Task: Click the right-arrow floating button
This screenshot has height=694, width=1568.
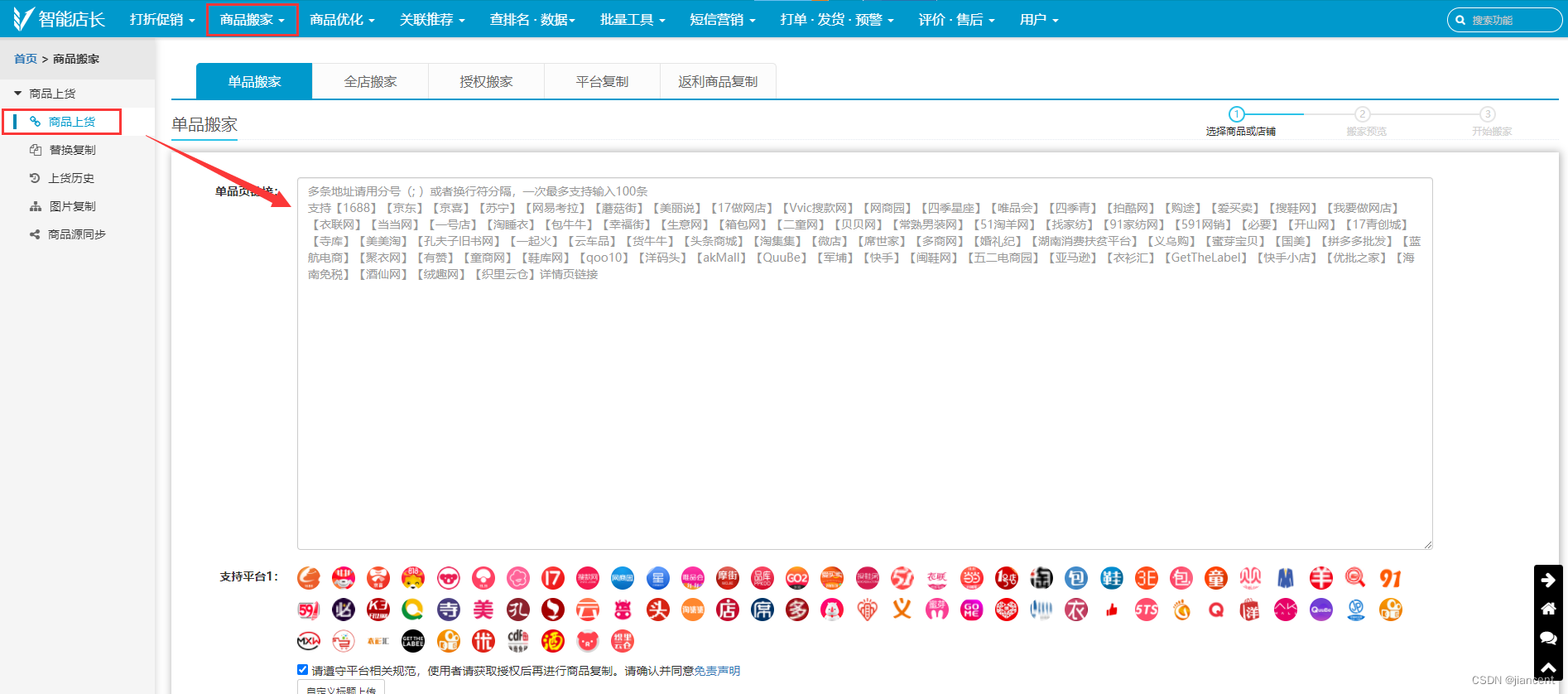Action: 1548,580
